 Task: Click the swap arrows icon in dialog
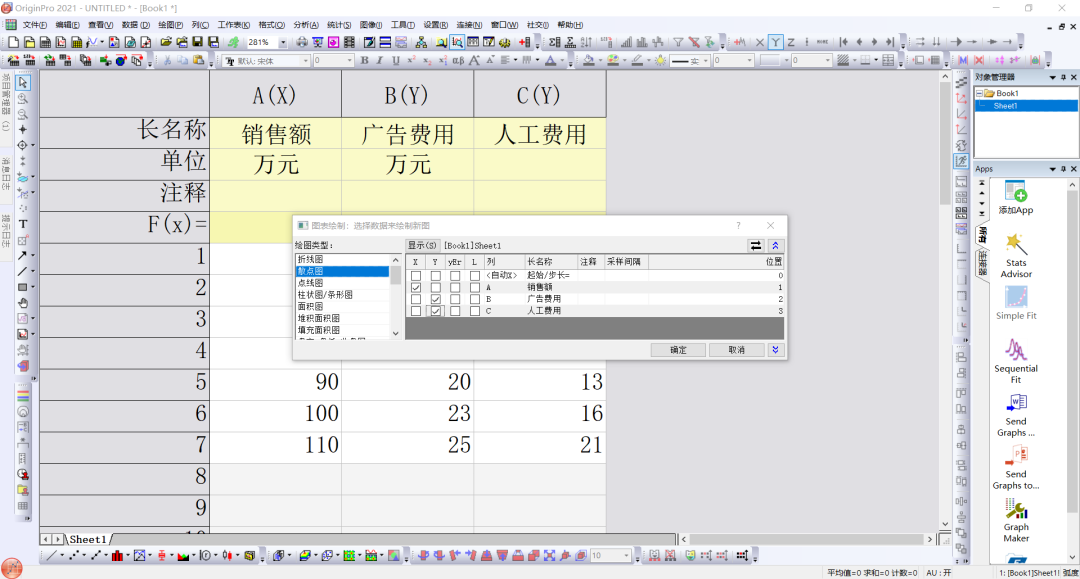(x=756, y=245)
